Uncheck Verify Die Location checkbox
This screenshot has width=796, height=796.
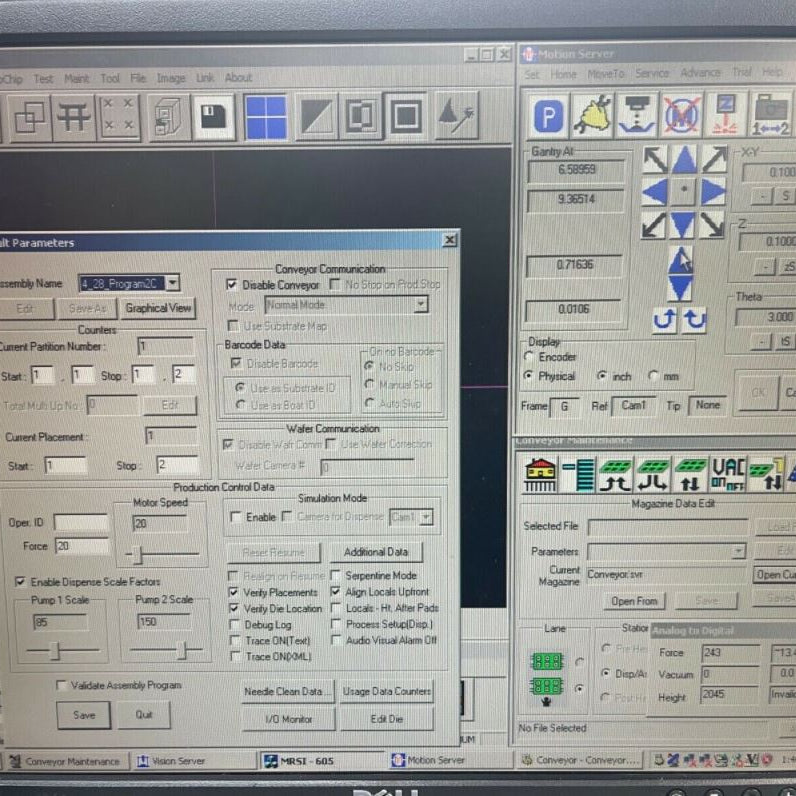pos(234,608)
